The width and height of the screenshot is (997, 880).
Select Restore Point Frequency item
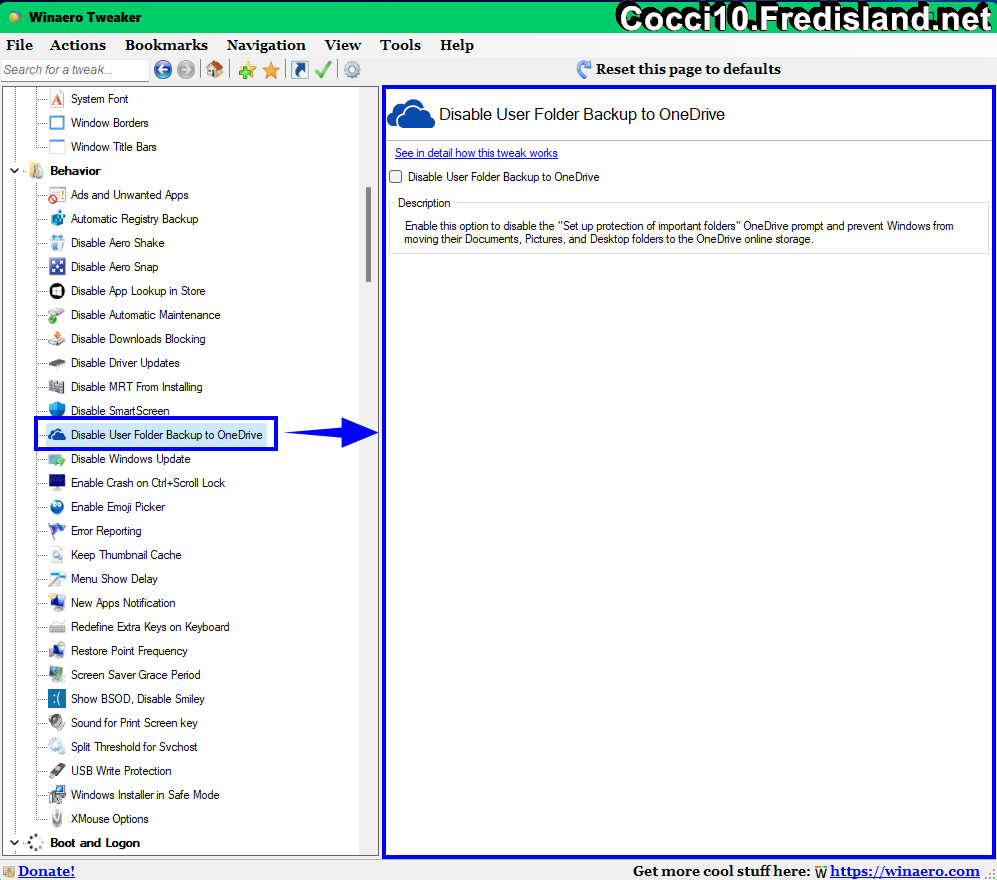129,651
